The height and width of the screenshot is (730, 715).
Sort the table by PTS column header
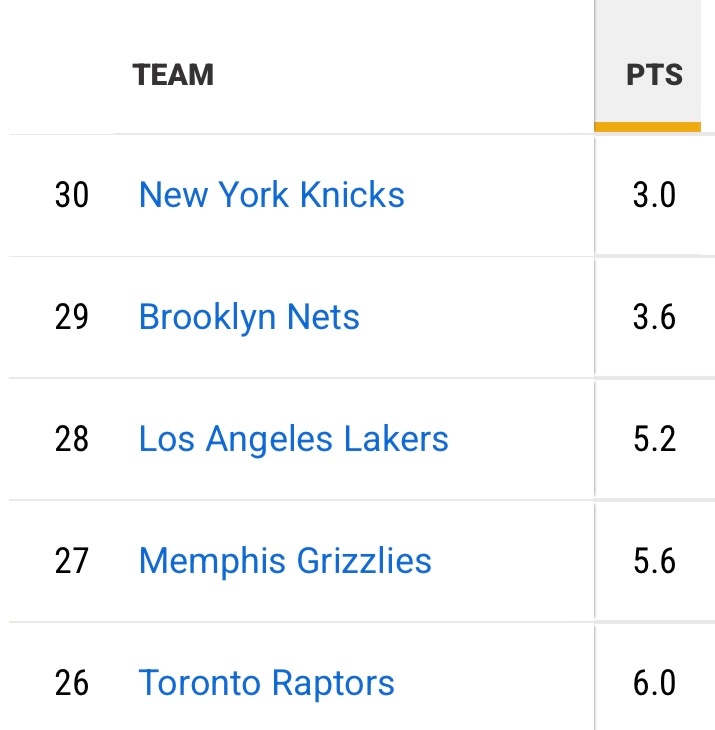pos(654,74)
